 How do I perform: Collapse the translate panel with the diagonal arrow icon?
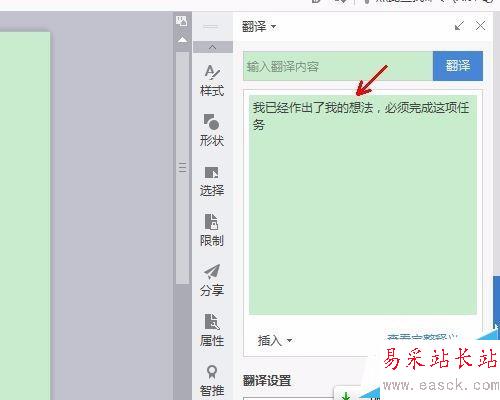pos(459,26)
